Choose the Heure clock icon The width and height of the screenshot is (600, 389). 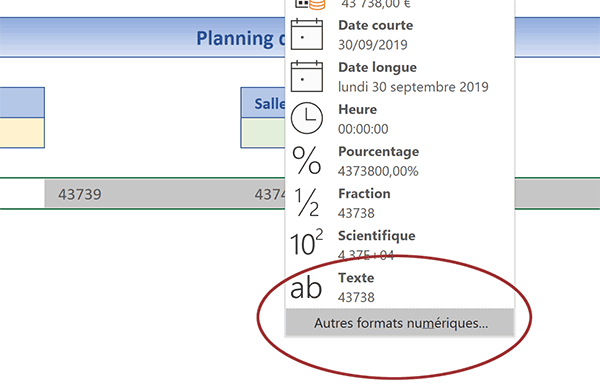(x=307, y=118)
